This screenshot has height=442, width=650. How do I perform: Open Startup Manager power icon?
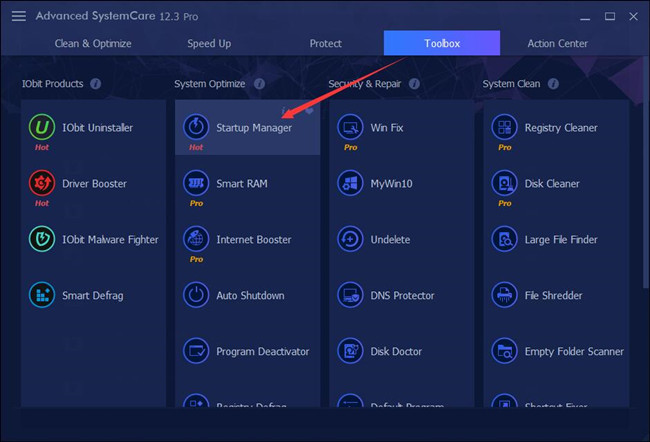[196, 127]
